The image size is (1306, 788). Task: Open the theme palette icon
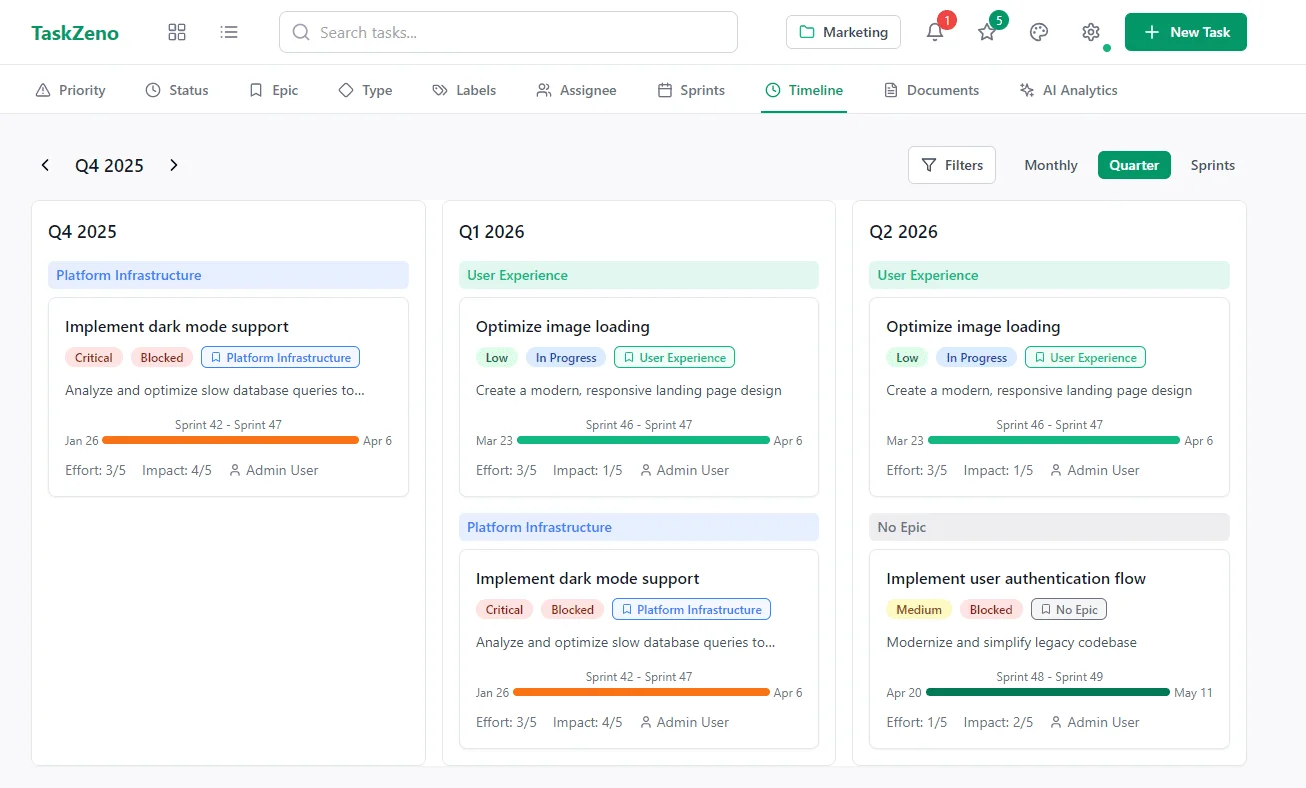point(1039,32)
